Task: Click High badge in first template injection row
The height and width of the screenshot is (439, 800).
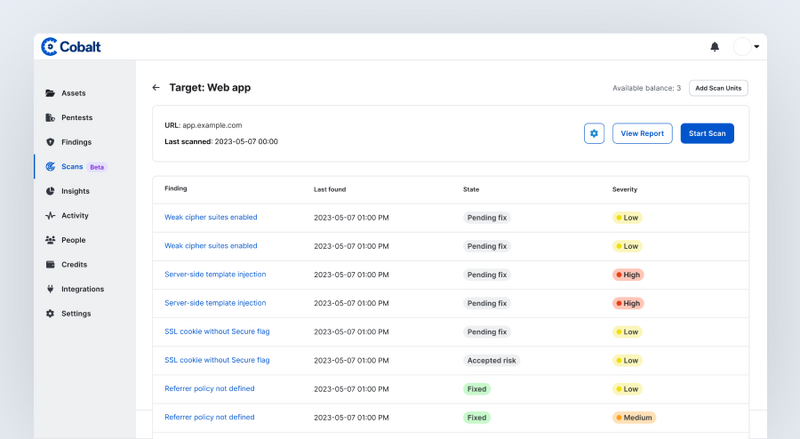Action: pos(628,275)
